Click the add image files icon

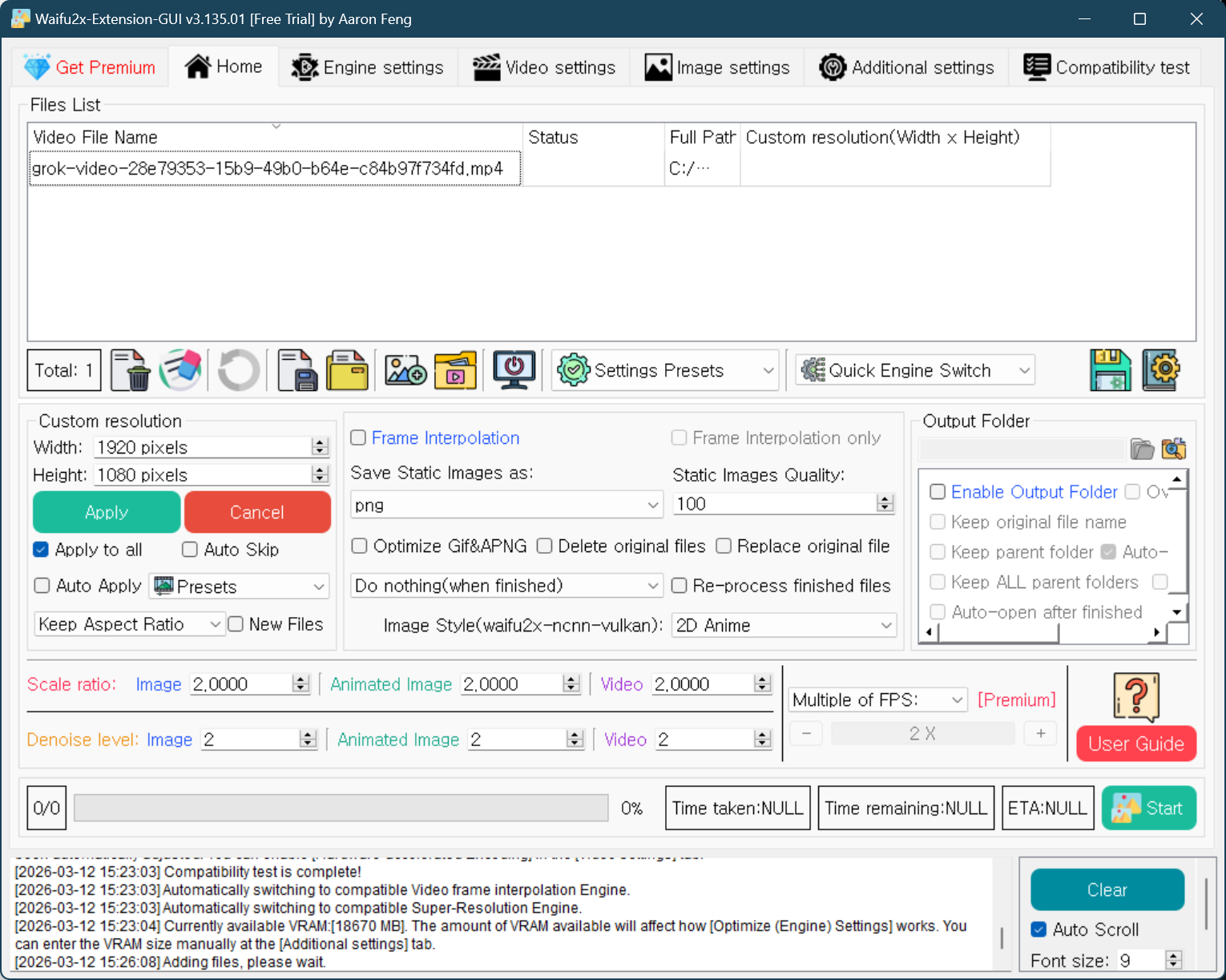405,370
